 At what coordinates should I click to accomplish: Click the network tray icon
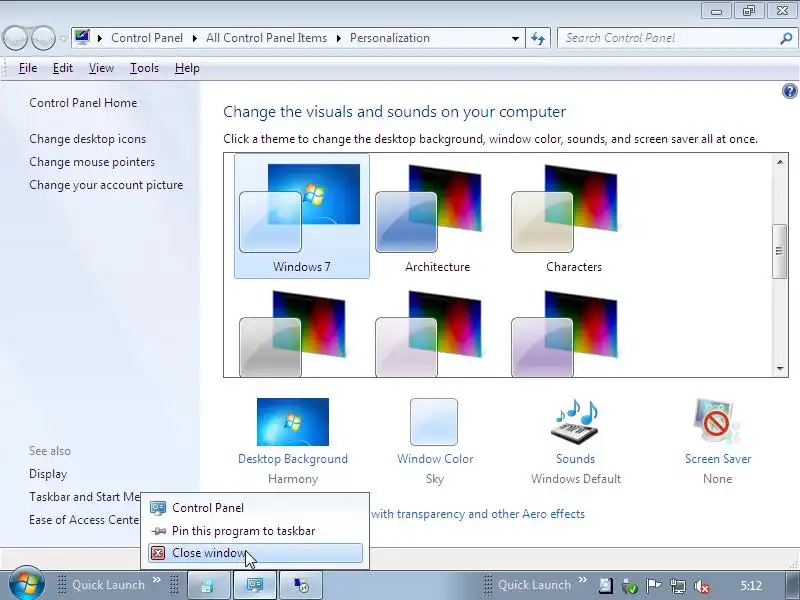(678, 586)
